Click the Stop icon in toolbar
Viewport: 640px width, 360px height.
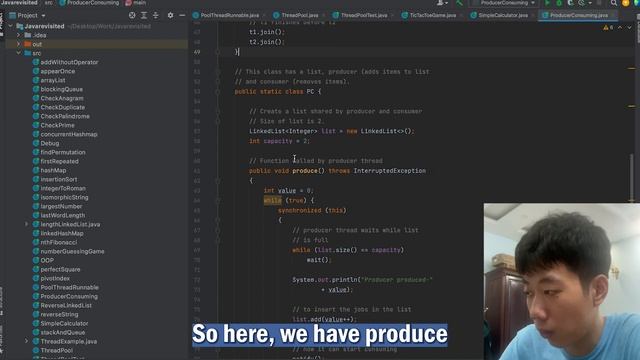(599, 3)
